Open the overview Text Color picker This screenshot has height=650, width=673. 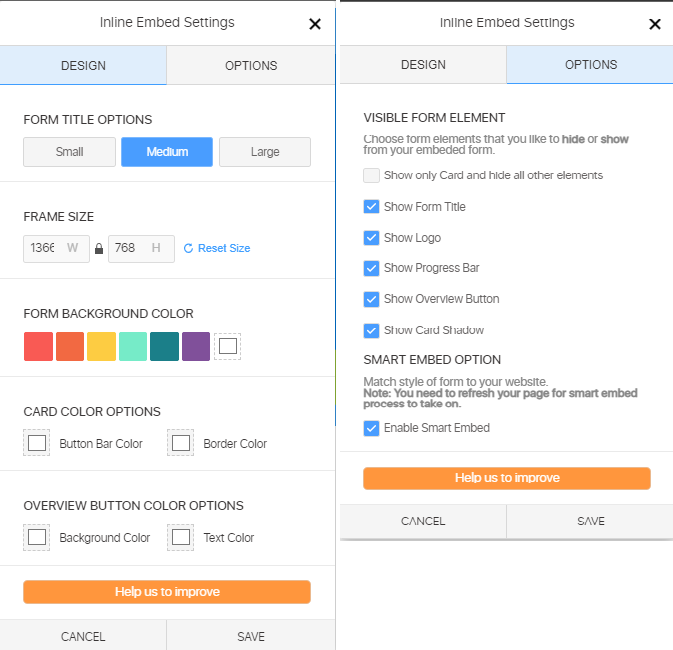point(181,537)
